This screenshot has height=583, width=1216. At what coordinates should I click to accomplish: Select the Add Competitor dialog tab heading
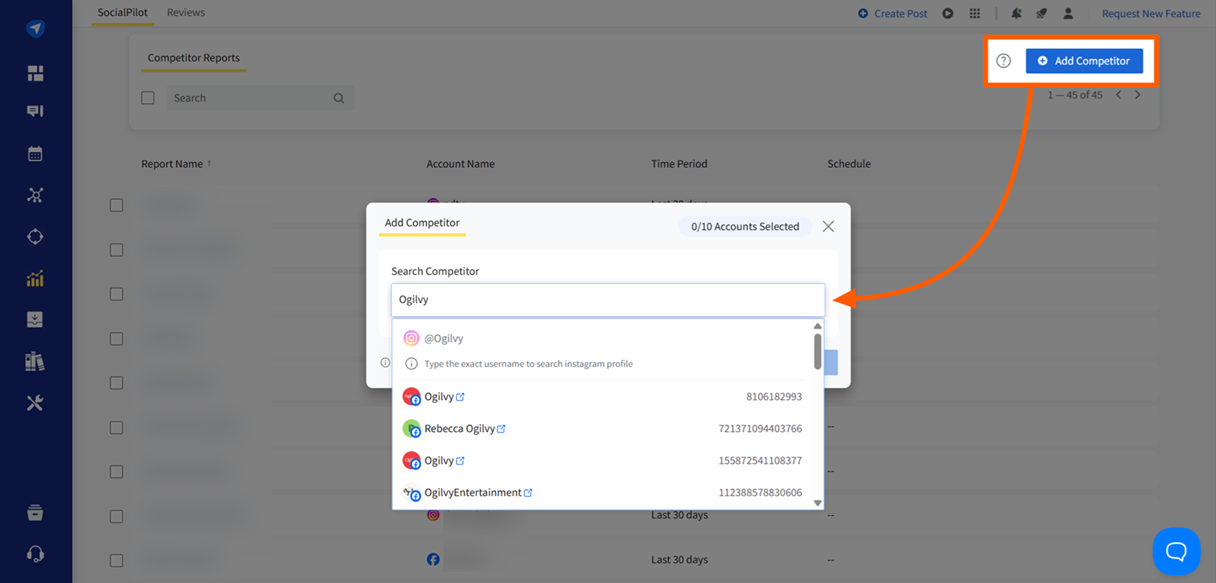pos(422,223)
